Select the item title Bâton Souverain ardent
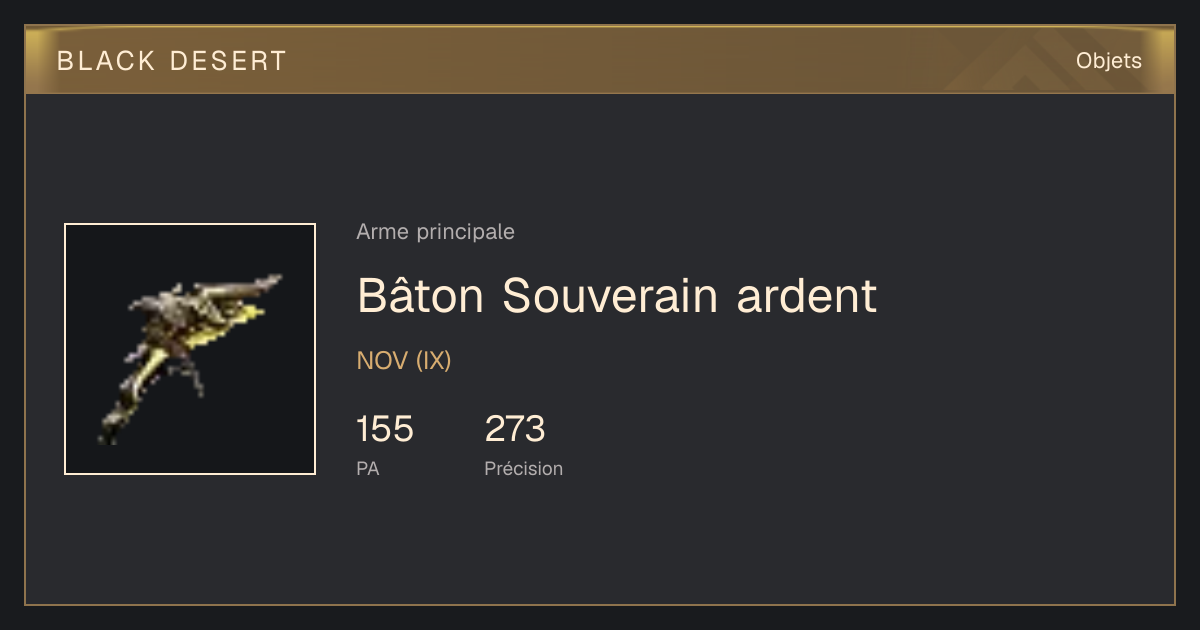 point(617,296)
